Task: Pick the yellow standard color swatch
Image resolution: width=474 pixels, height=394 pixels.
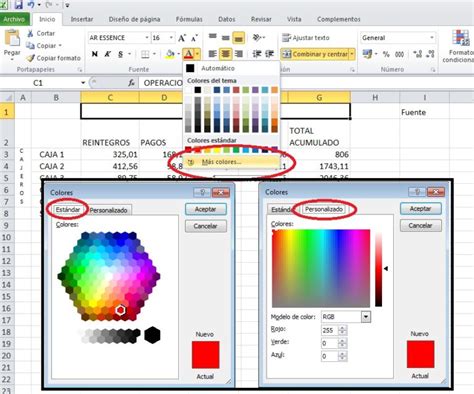Action: [x=217, y=150]
